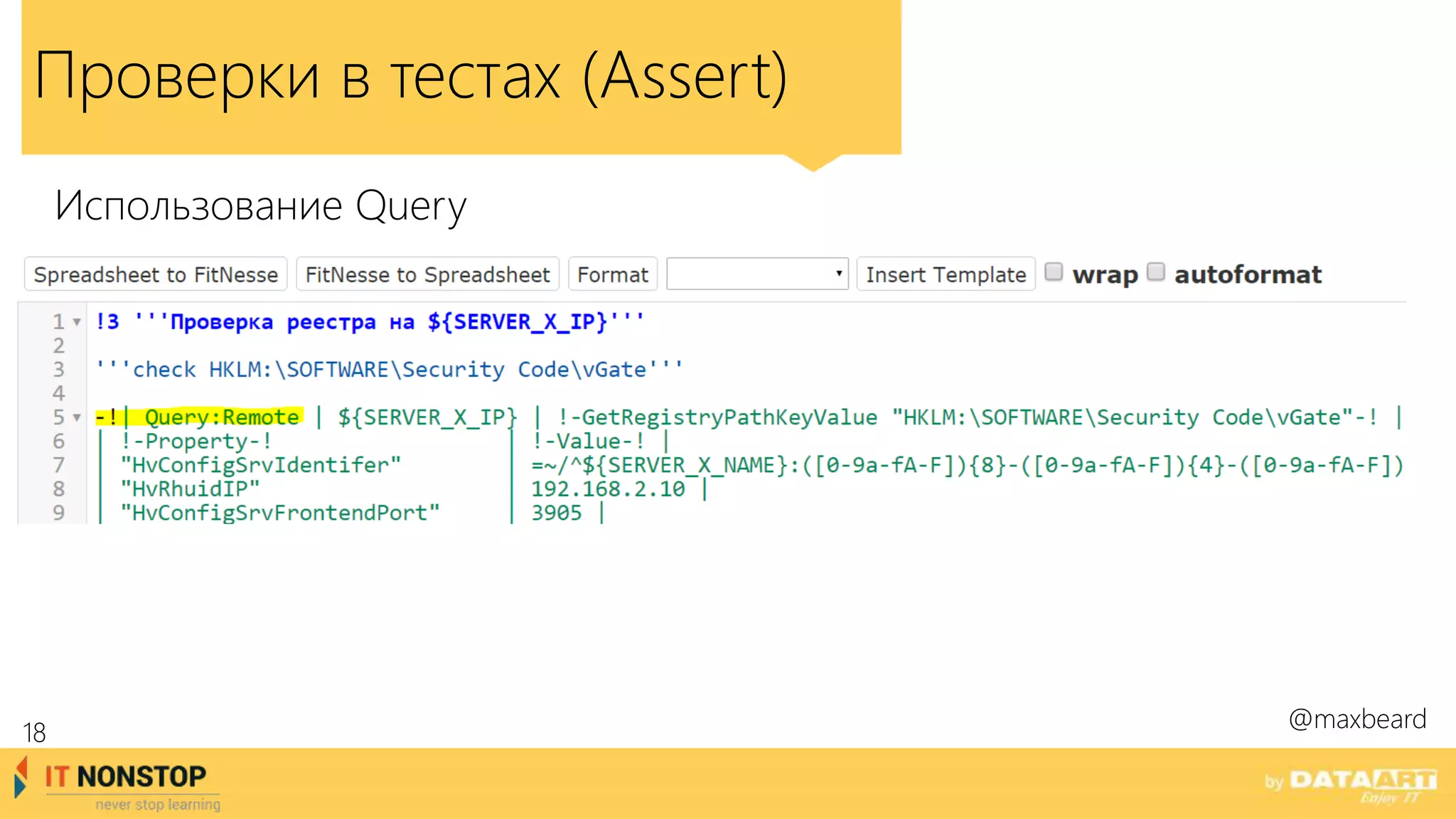Click line number 9 in the gutter

[58, 513]
